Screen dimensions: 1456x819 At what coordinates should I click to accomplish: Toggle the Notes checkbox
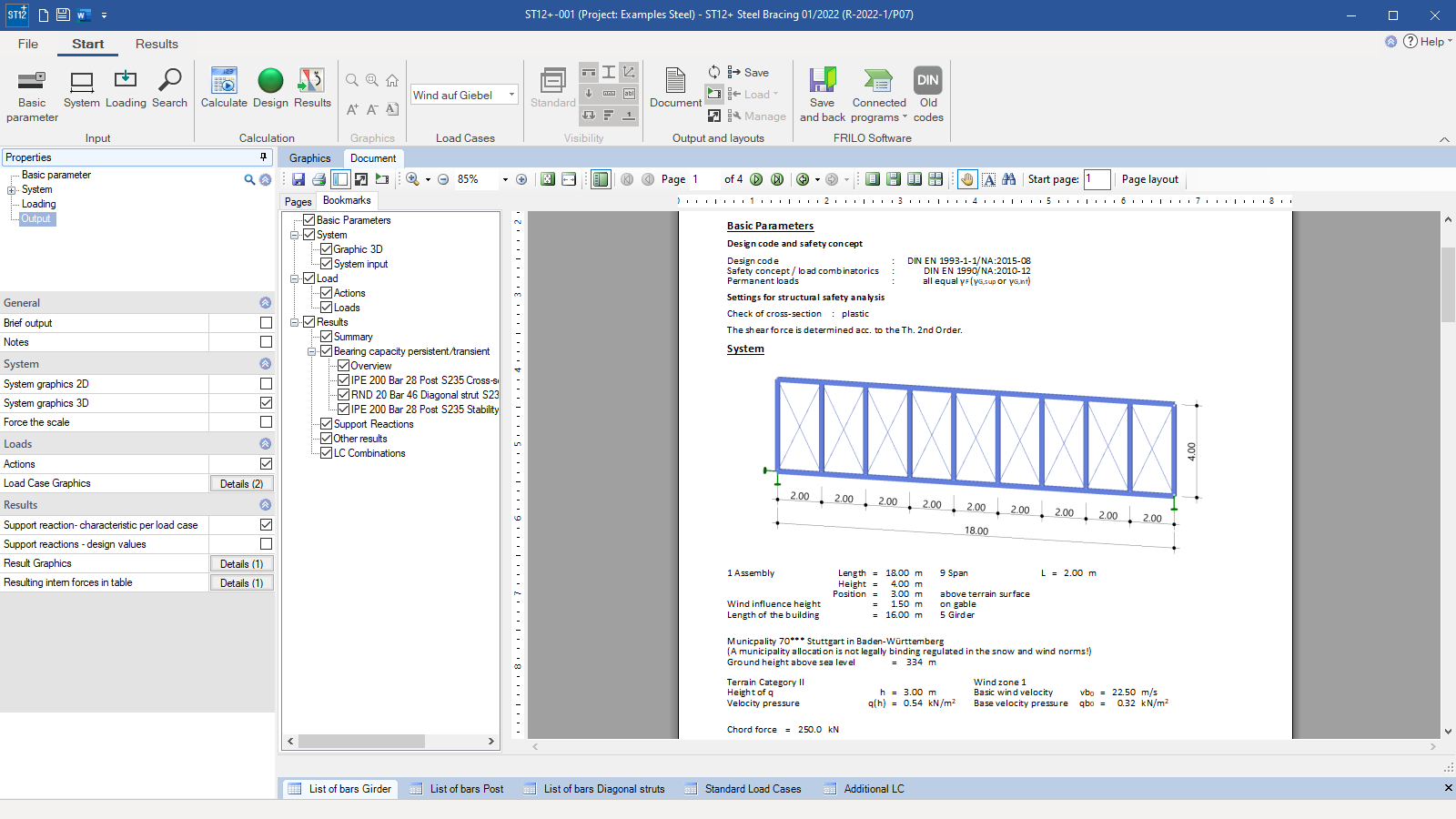266,342
